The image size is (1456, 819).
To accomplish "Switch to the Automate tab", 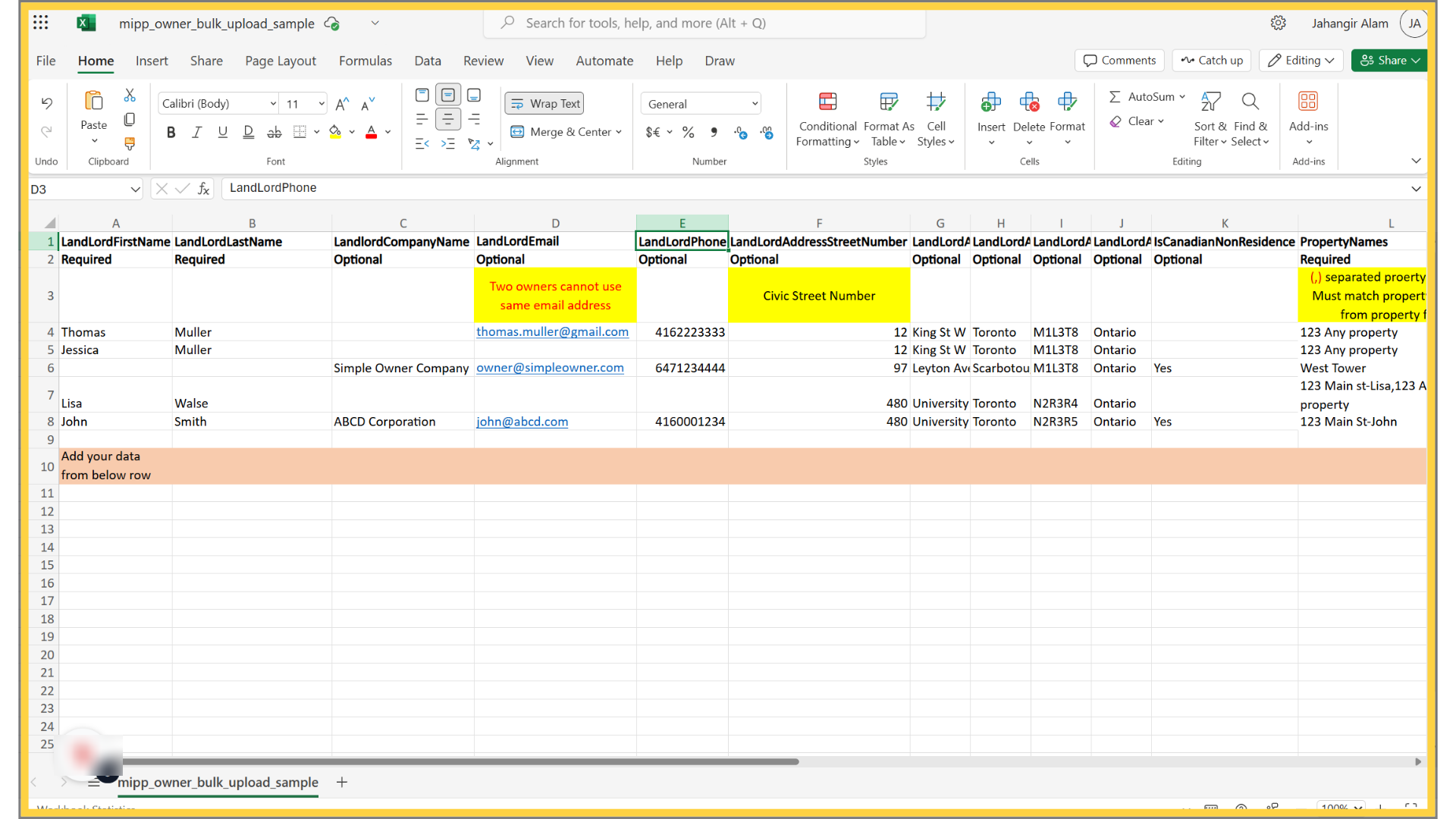I will [x=604, y=61].
